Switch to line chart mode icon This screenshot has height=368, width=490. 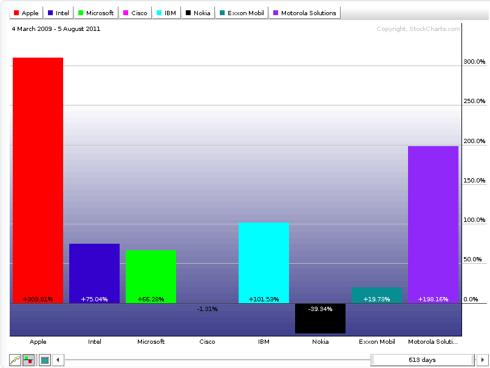15,360
